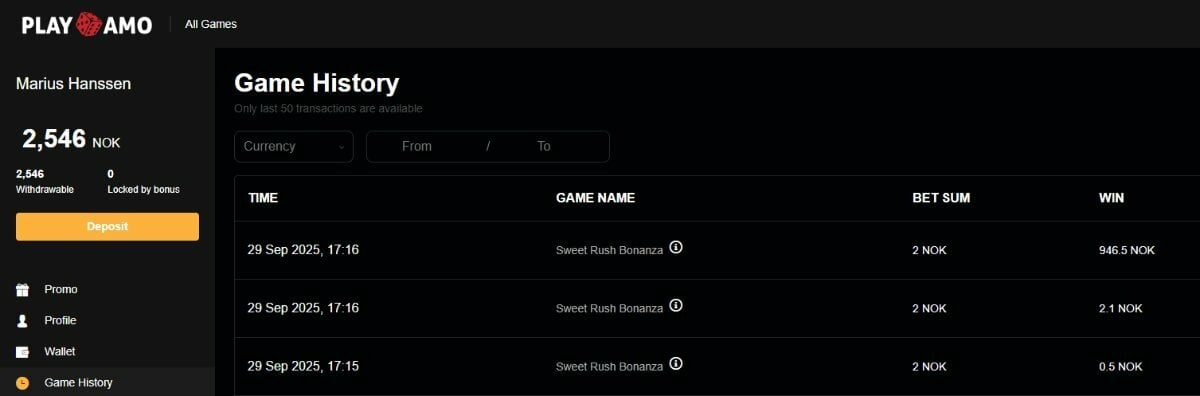Click the Wallet icon in sidebar

22,352
